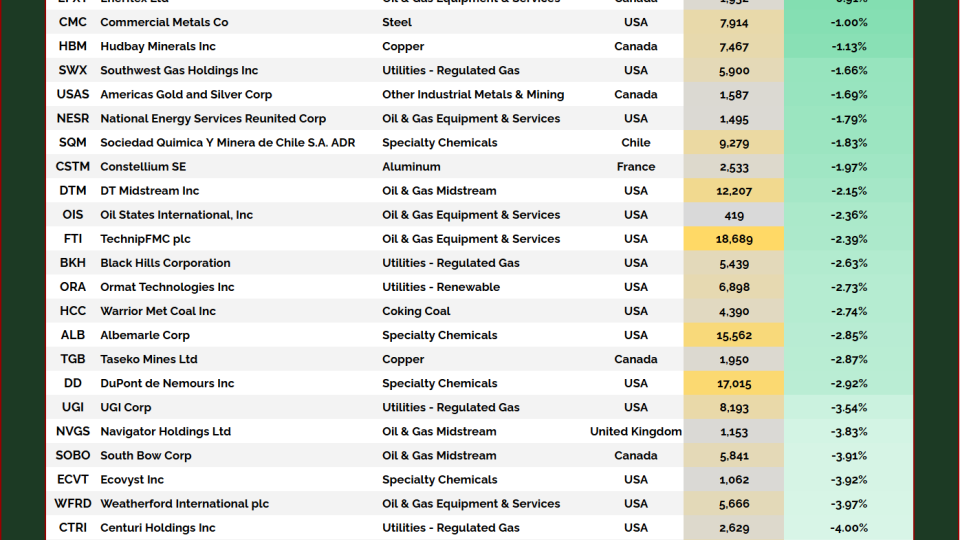Click the USAS ticker symbol
This screenshot has width=960, height=540.
[72, 94]
